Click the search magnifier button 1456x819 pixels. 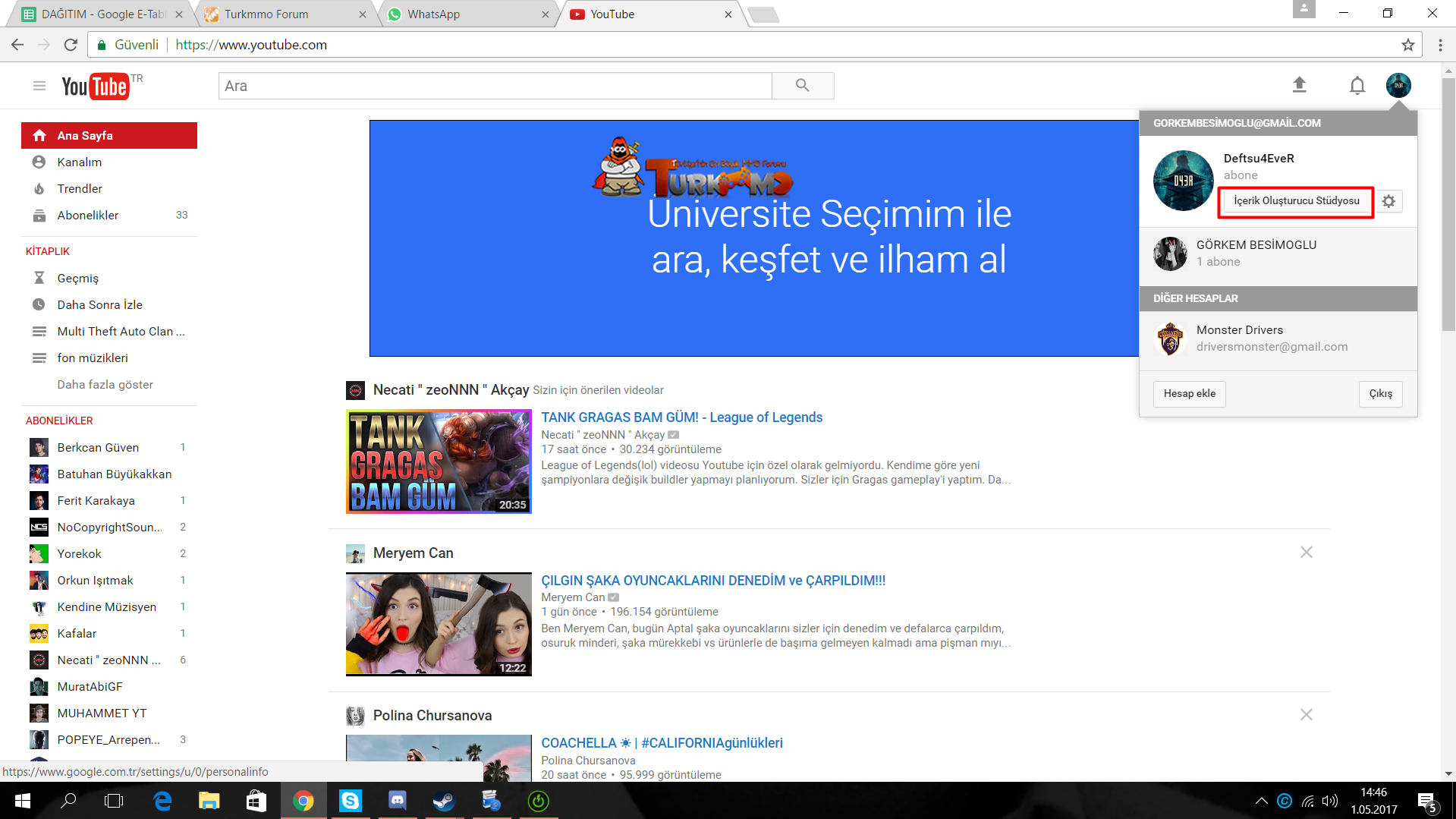(803, 86)
